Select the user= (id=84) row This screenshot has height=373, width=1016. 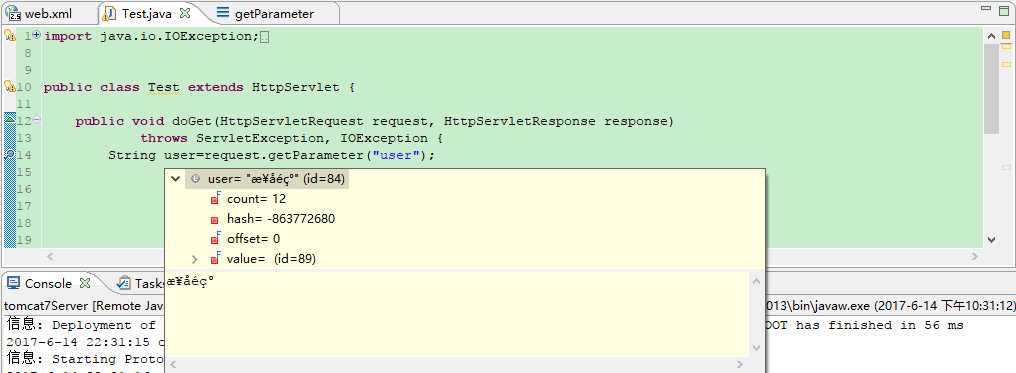[267, 179]
